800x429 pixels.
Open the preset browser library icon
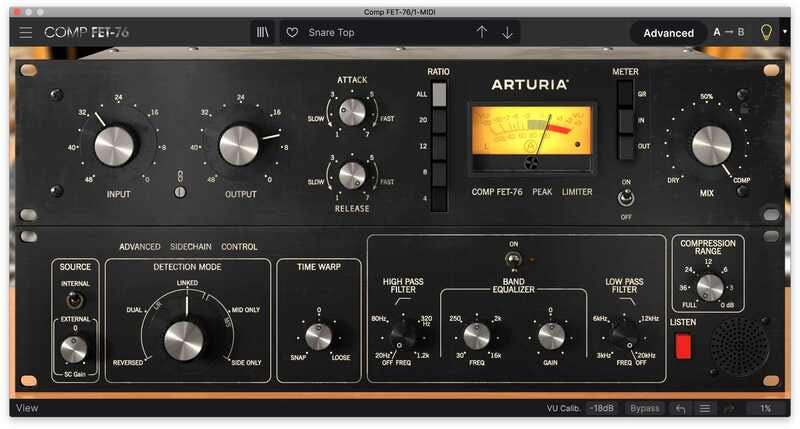click(x=263, y=33)
